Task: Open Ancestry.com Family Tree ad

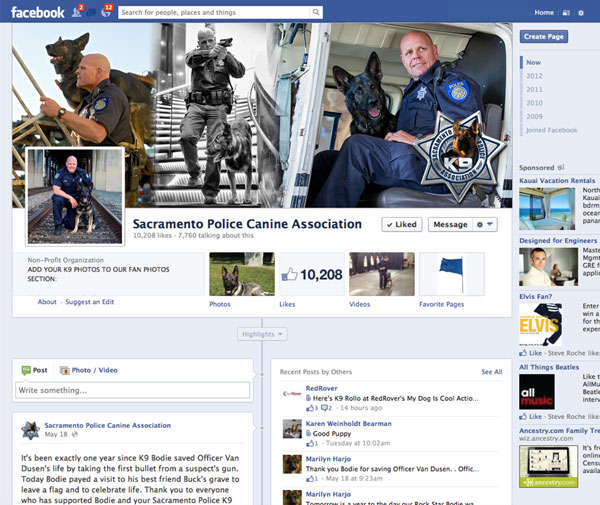Action: pyautogui.click(x=559, y=431)
